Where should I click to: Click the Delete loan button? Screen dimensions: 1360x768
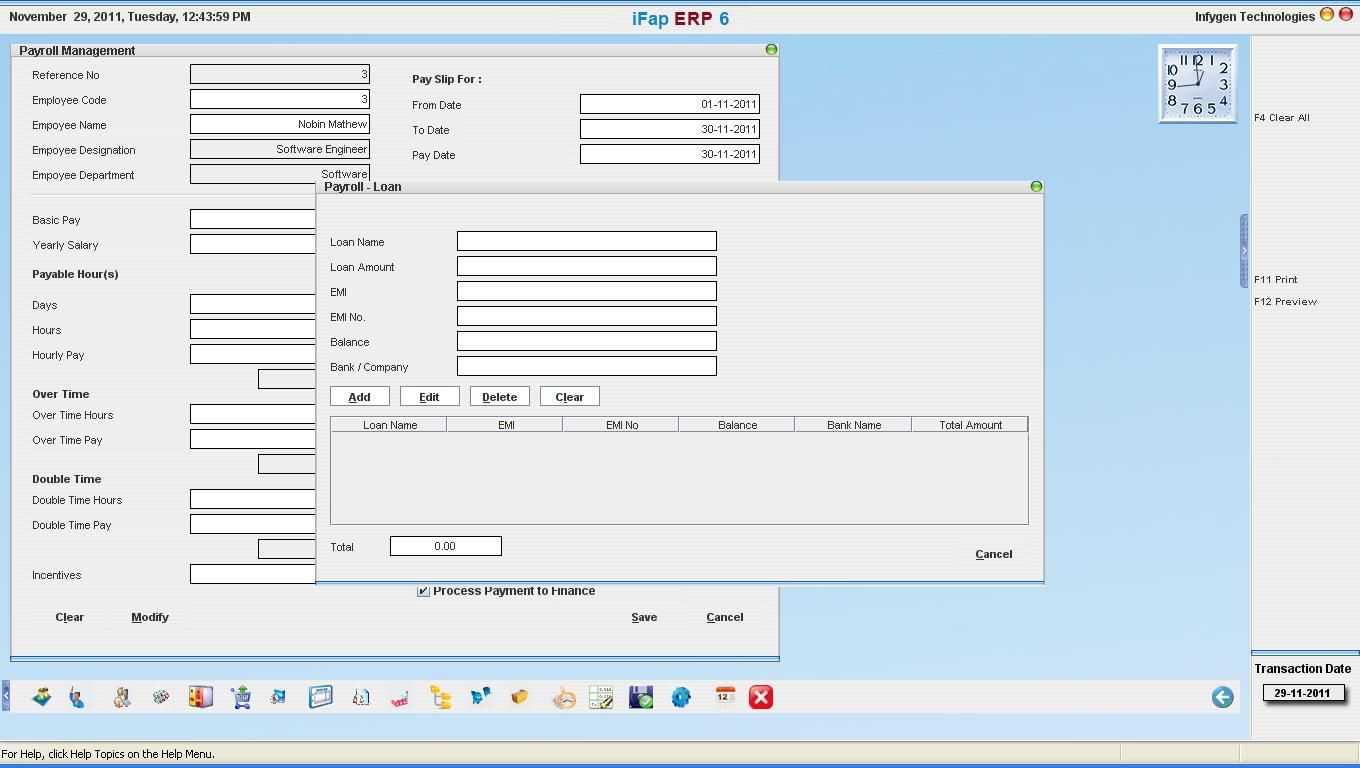[x=499, y=397]
